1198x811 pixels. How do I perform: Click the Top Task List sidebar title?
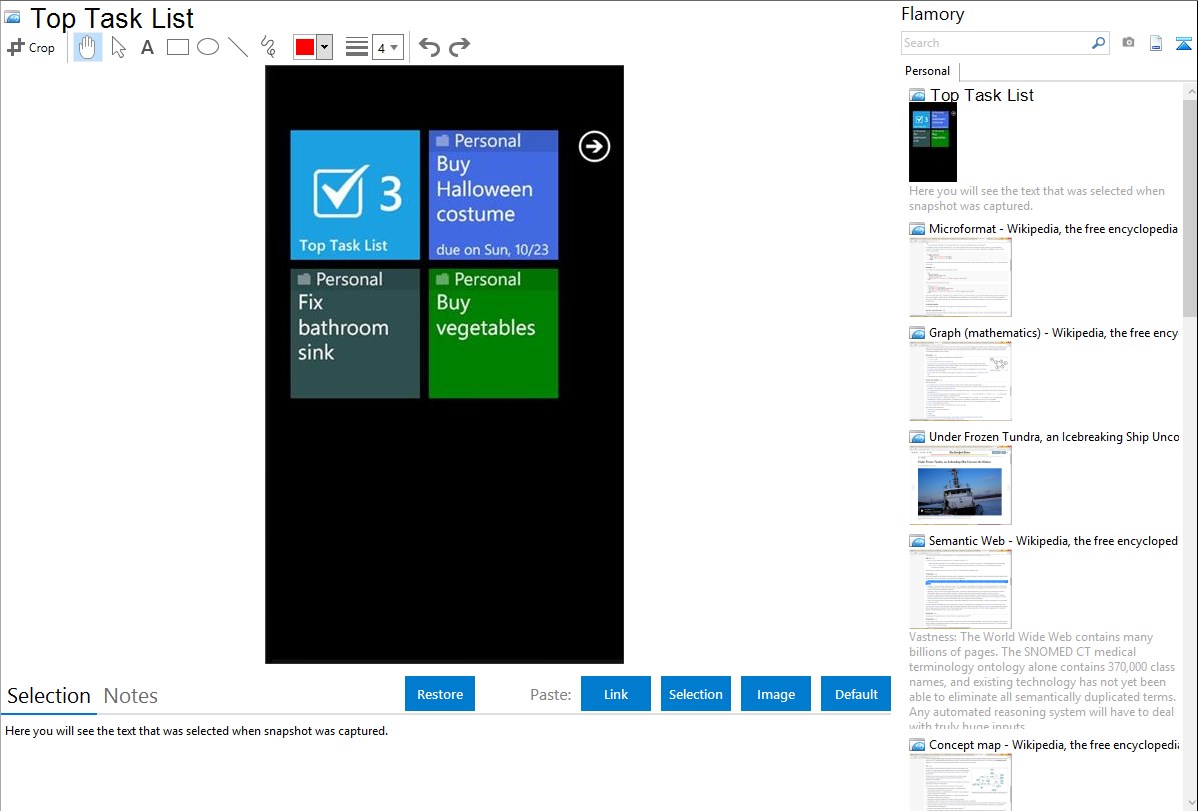[x=982, y=96]
